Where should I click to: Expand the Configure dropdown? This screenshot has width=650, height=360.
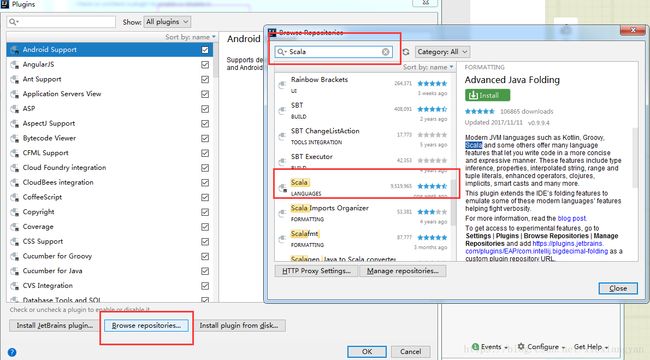[541, 347]
